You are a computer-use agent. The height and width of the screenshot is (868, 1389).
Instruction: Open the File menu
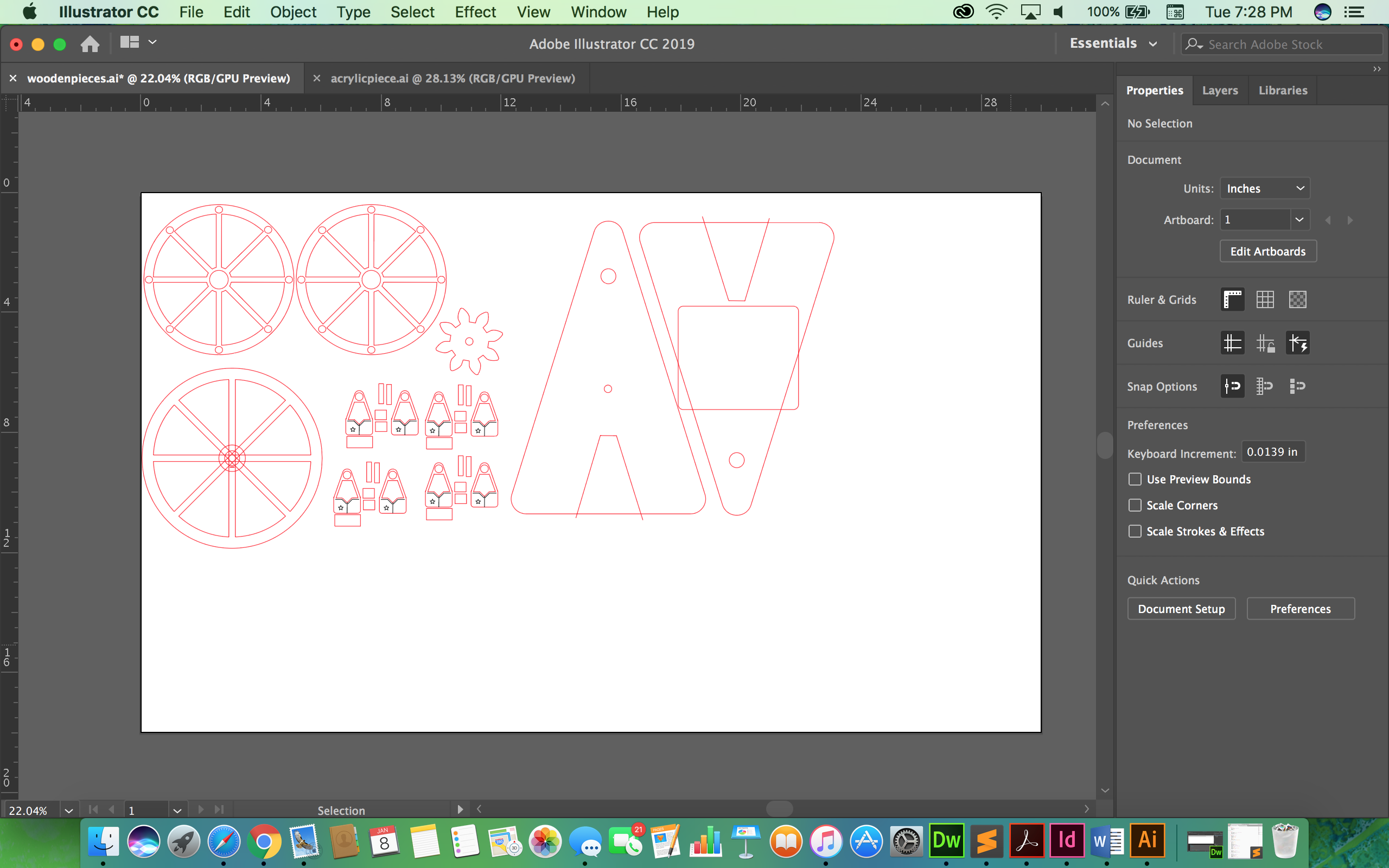(x=191, y=11)
